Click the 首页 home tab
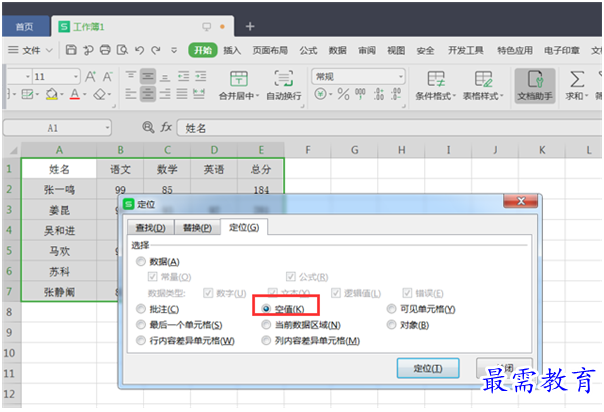This screenshot has height=412, width=604. click(x=25, y=27)
